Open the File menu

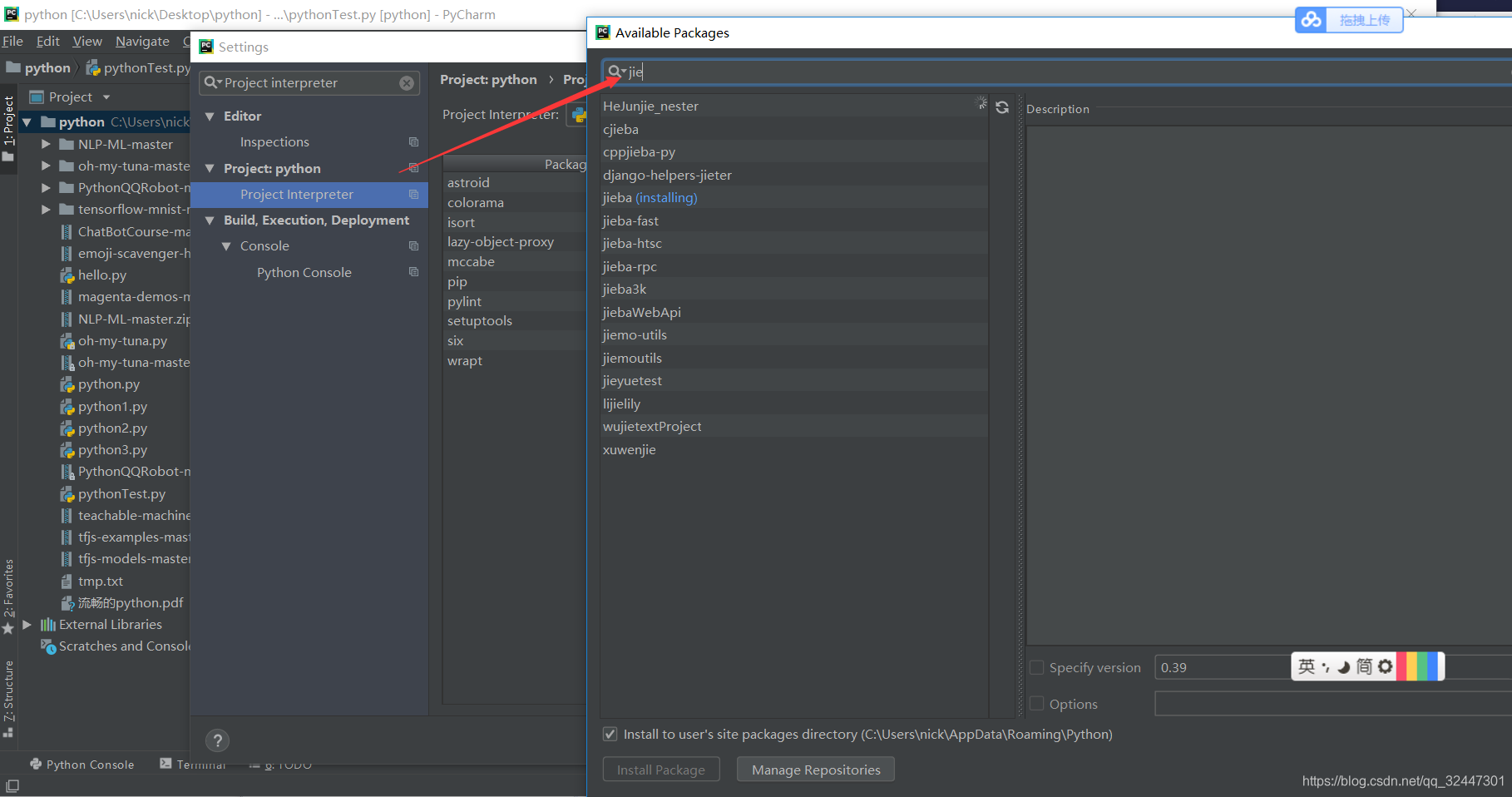(x=12, y=41)
